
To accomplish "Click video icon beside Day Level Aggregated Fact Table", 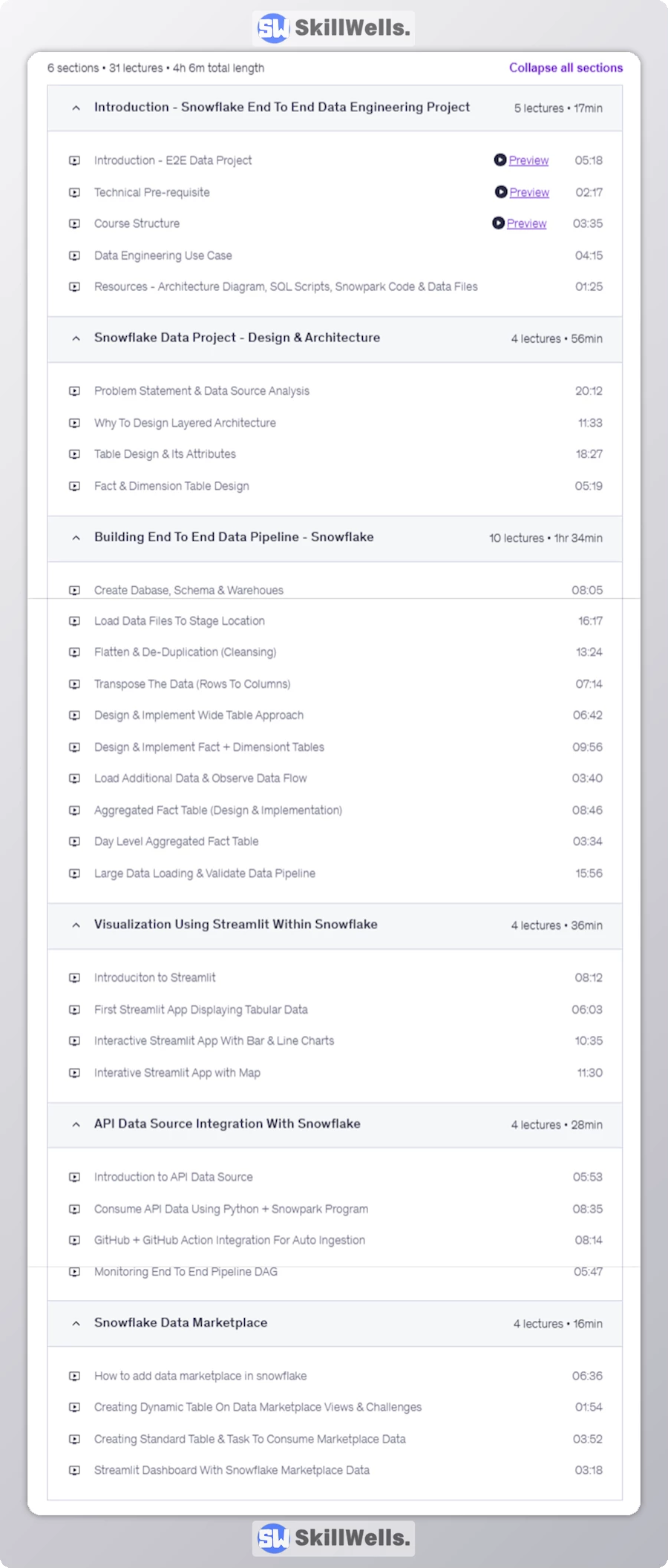I will 74,842.
